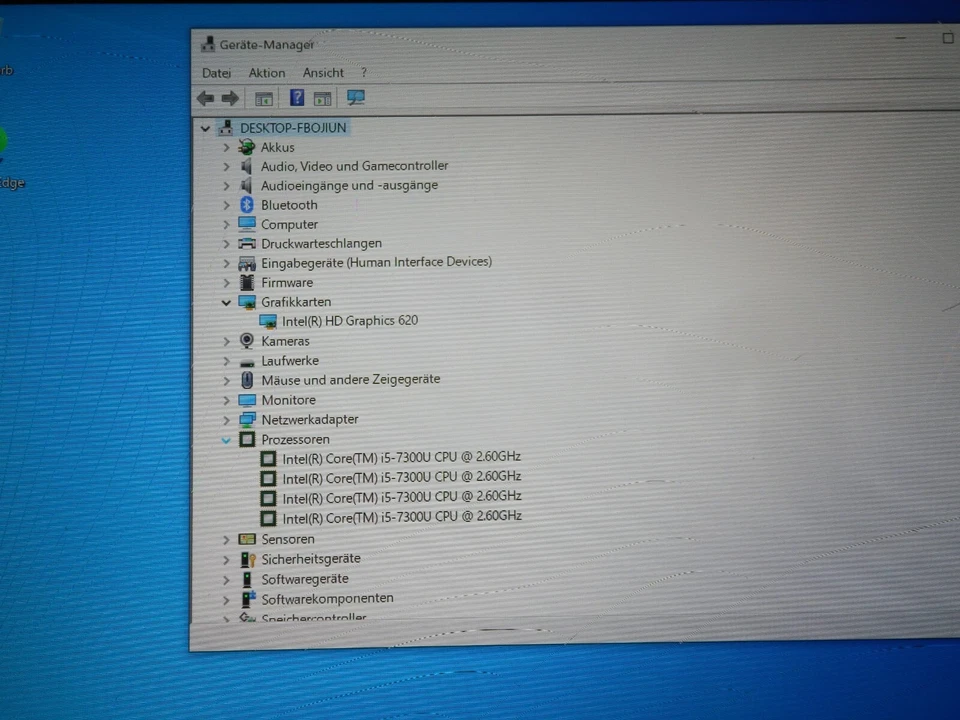
Task: Click the Monitore screen icon
Action: [247, 400]
